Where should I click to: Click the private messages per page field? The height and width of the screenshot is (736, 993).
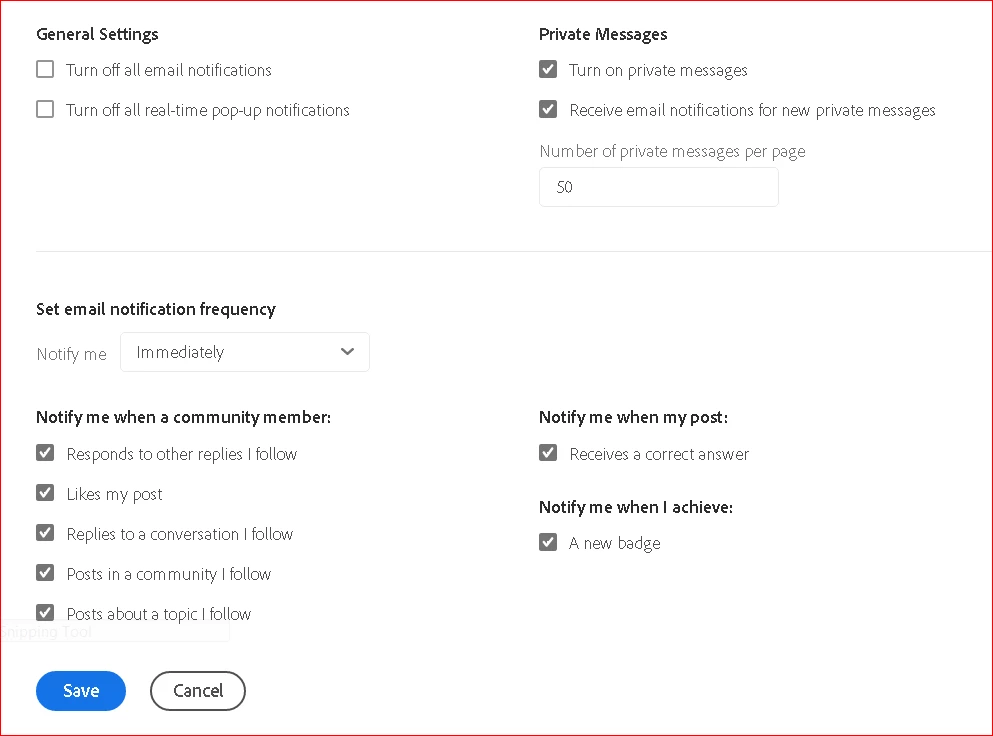(658, 187)
